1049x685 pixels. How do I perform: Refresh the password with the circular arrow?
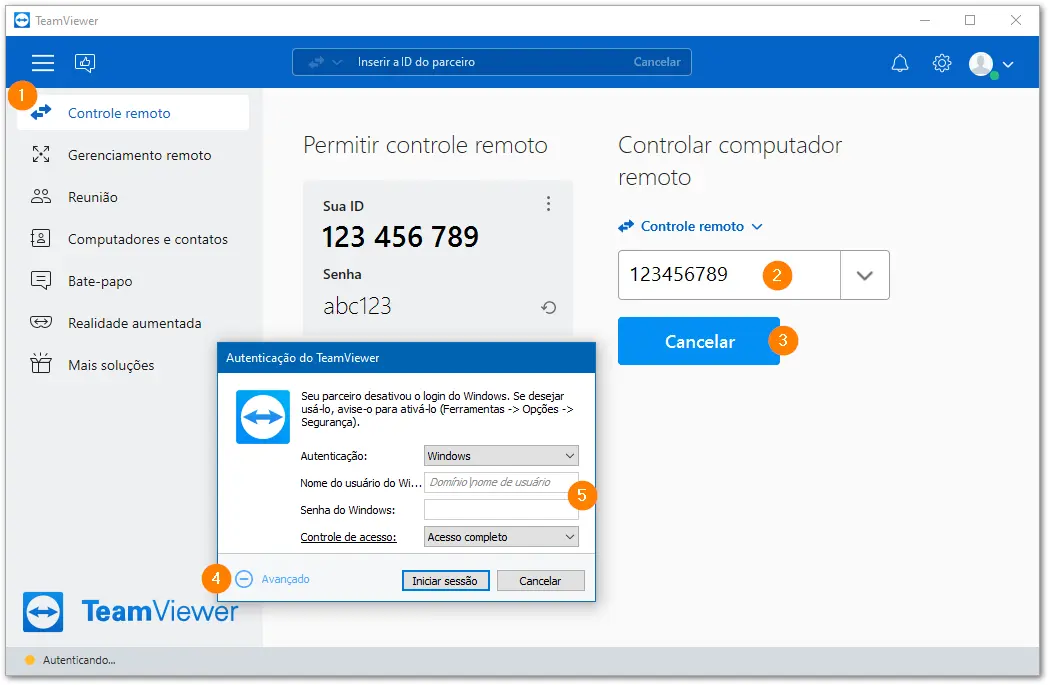click(x=549, y=308)
